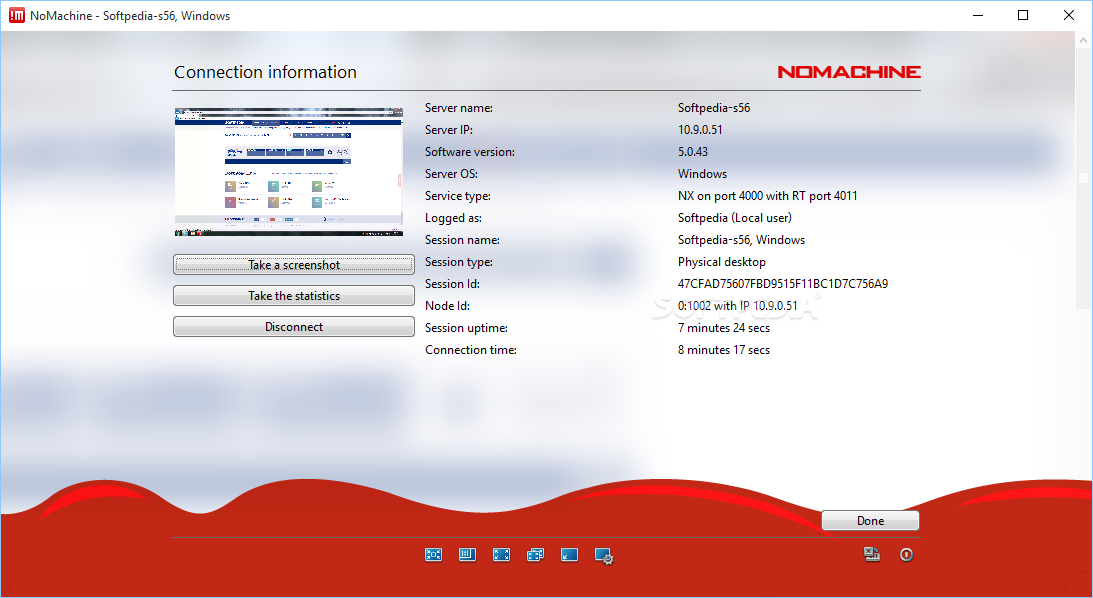Click the fullscreen on all monitors icon
The width and height of the screenshot is (1093, 598).
click(535, 555)
